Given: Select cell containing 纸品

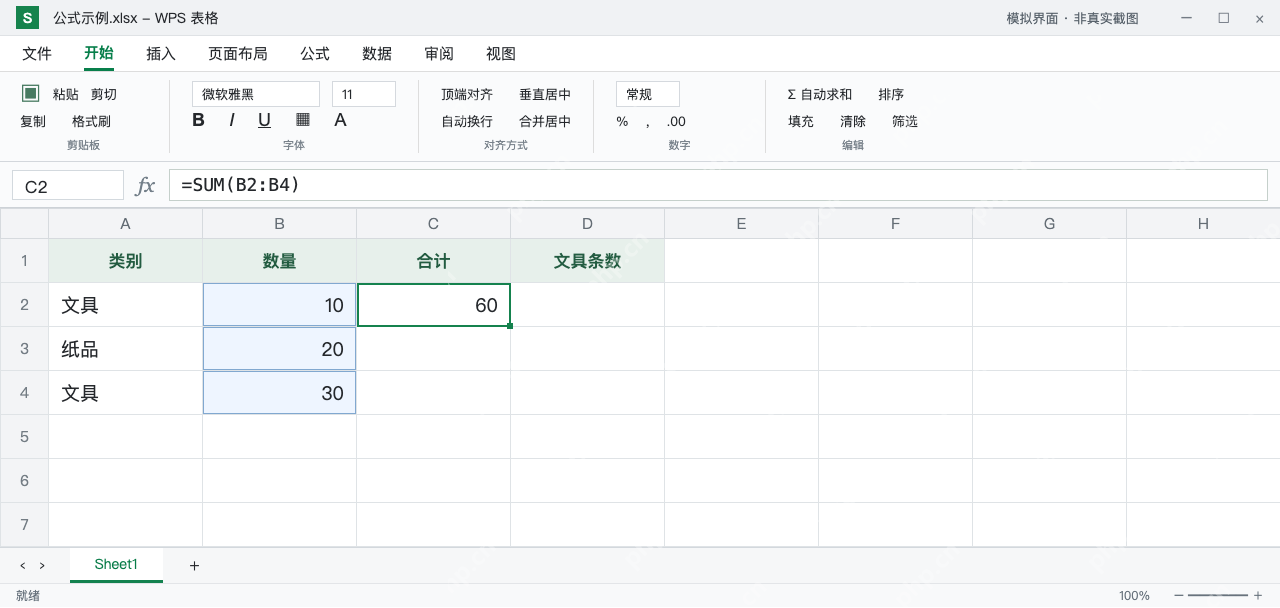Looking at the screenshot, I should pos(126,349).
